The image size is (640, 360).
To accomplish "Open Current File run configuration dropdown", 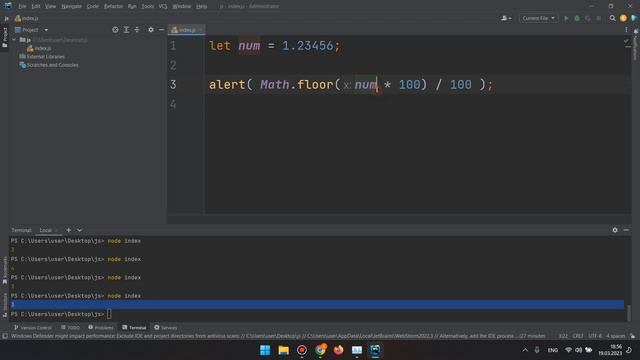I will tap(538, 18).
